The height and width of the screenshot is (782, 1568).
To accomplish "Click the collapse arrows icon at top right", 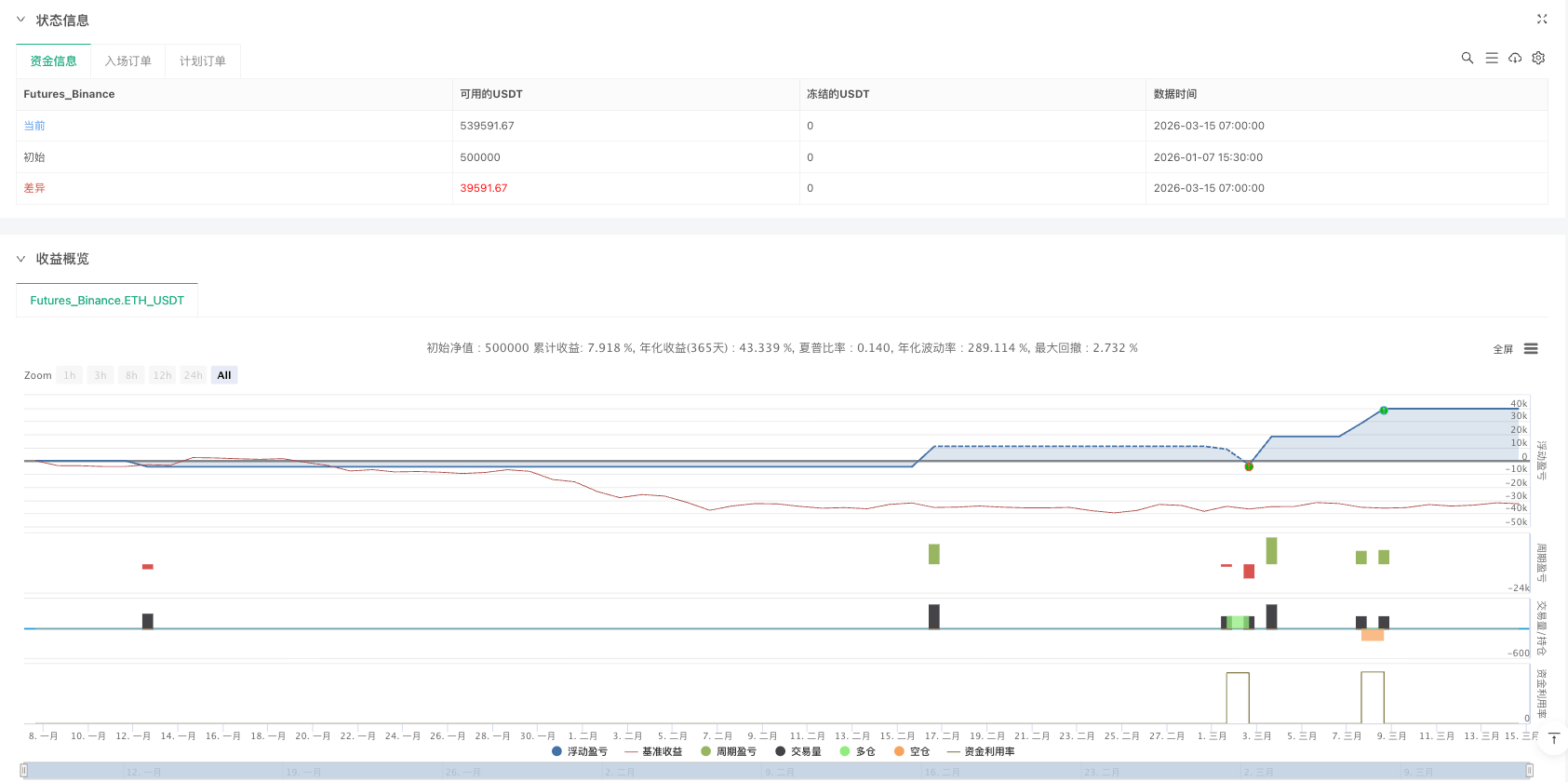I will [1542, 19].
